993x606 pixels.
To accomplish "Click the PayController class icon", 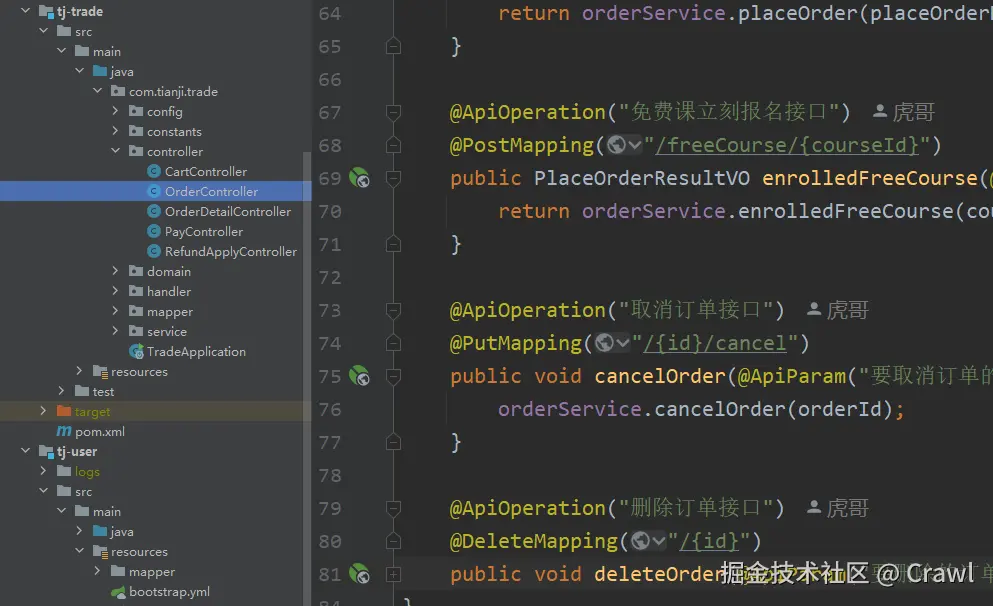I will pos(153,232).
